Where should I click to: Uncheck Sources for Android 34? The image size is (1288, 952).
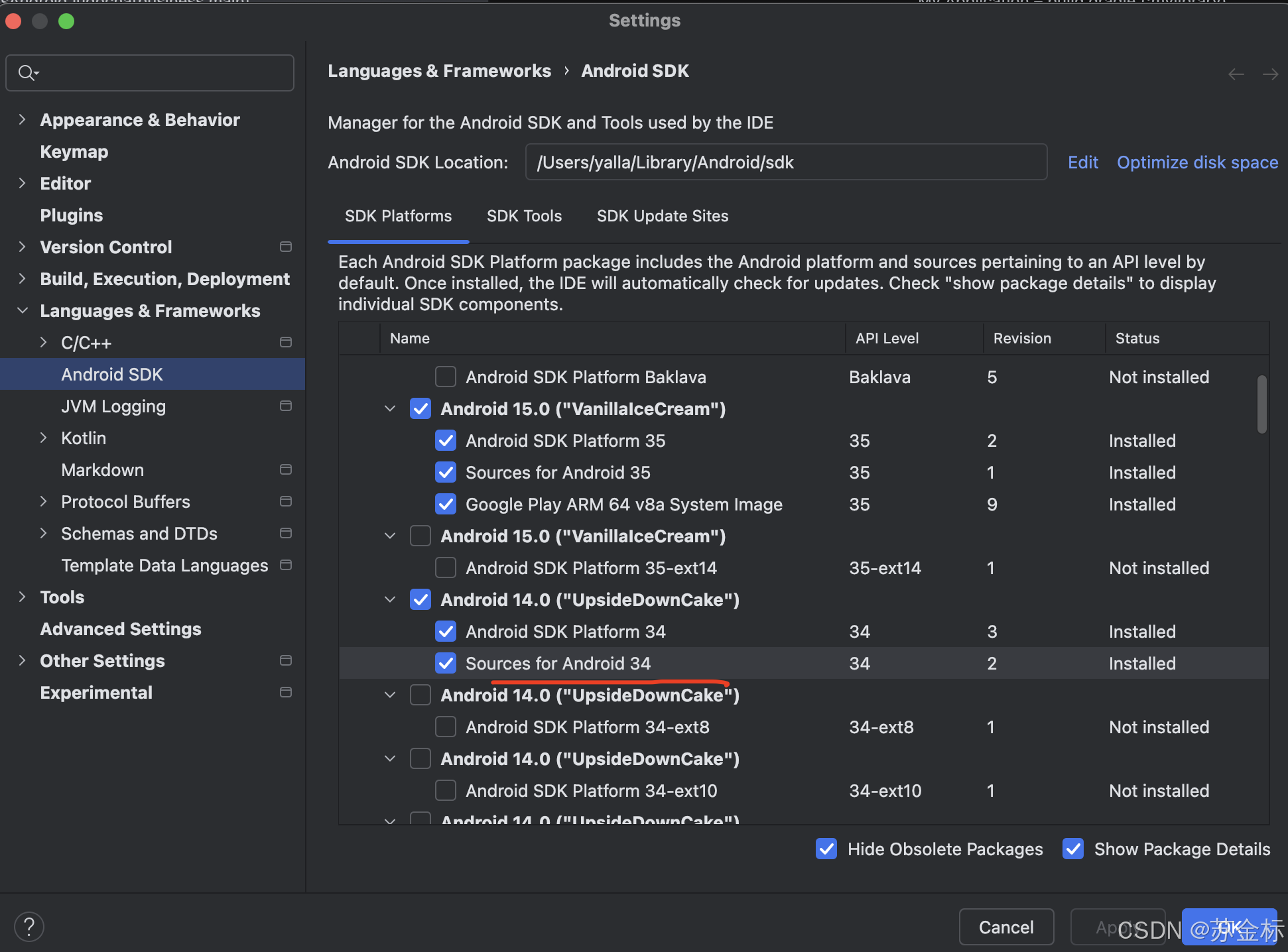446,663
